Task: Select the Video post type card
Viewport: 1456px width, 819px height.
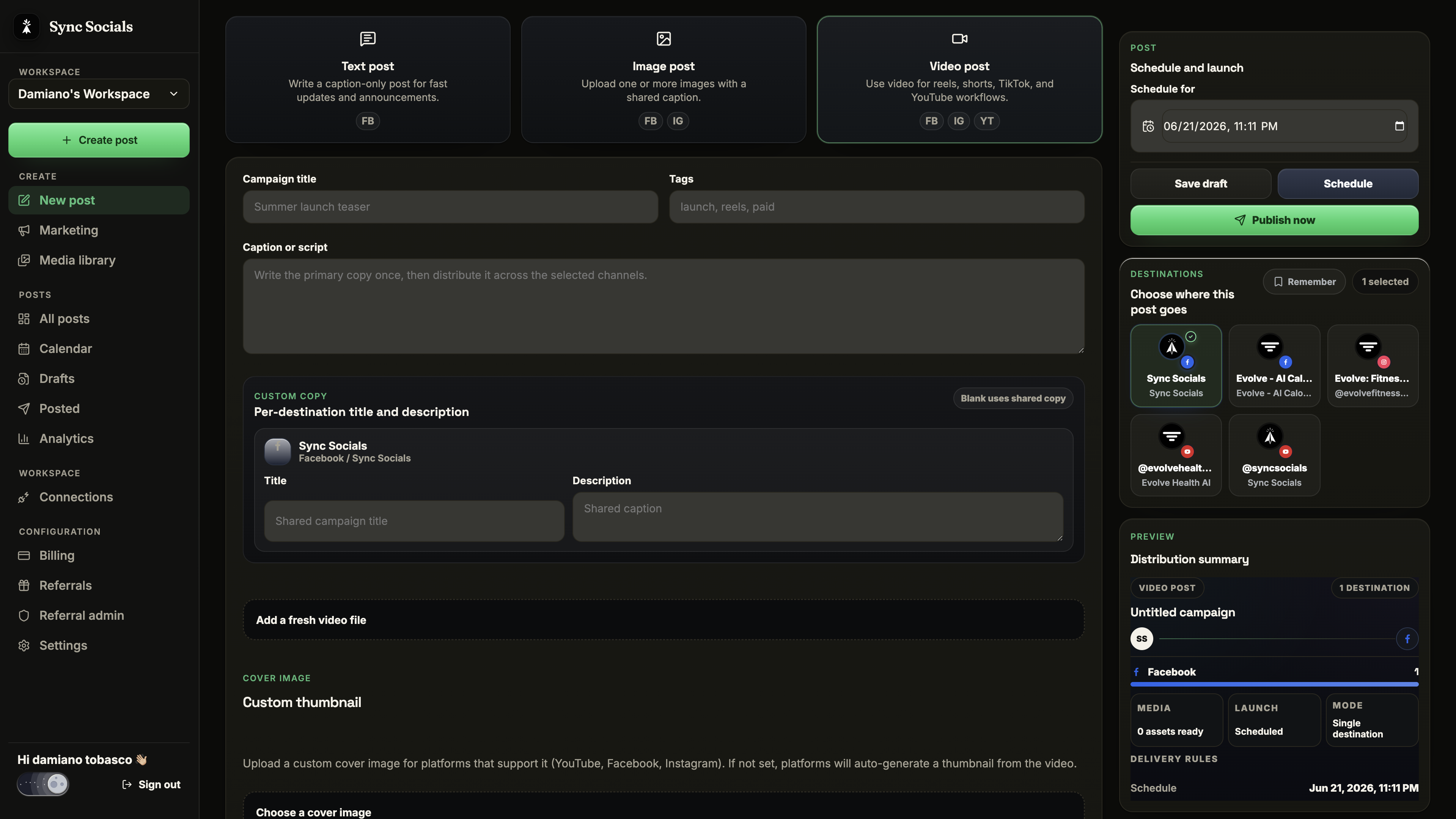Action: pyautogui.click(x=959, y=79)
